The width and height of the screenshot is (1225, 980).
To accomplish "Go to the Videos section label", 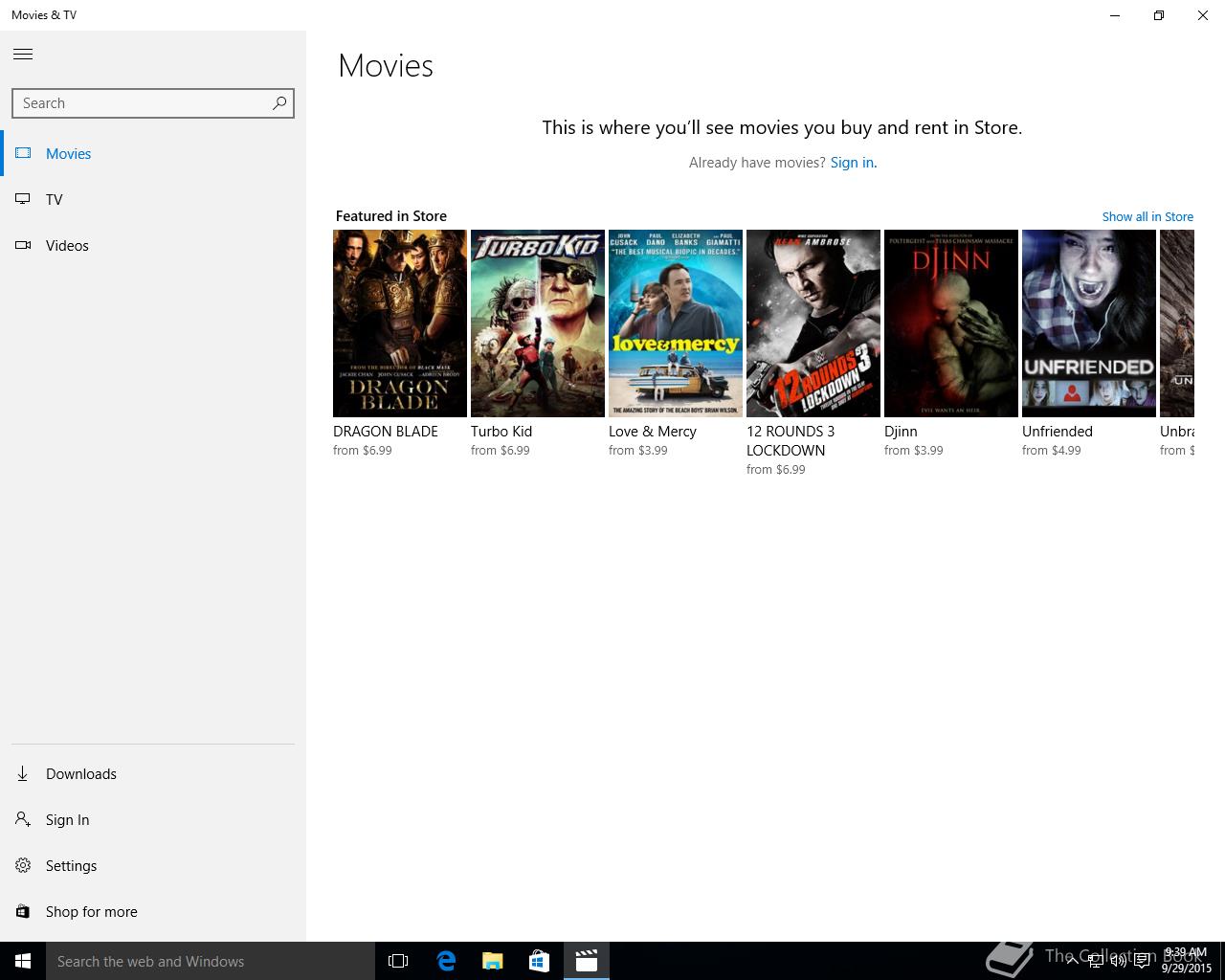I will point(67,245).
